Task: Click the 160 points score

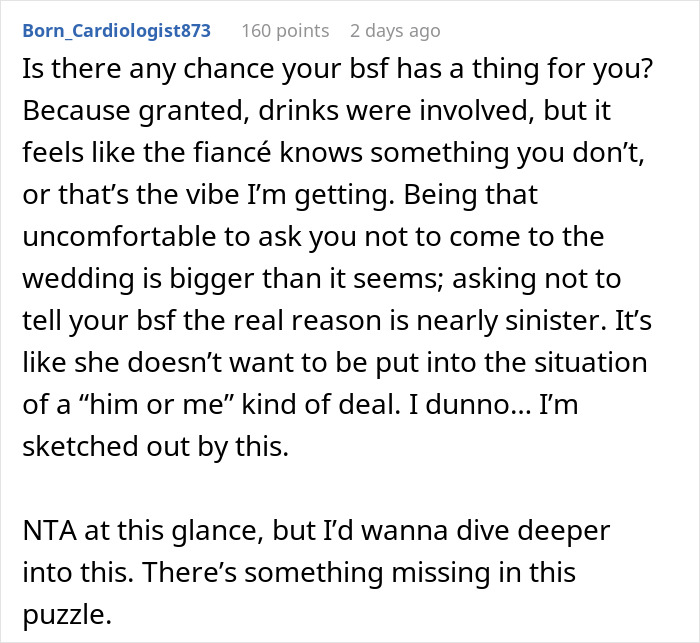Action: tap(285, 31)
